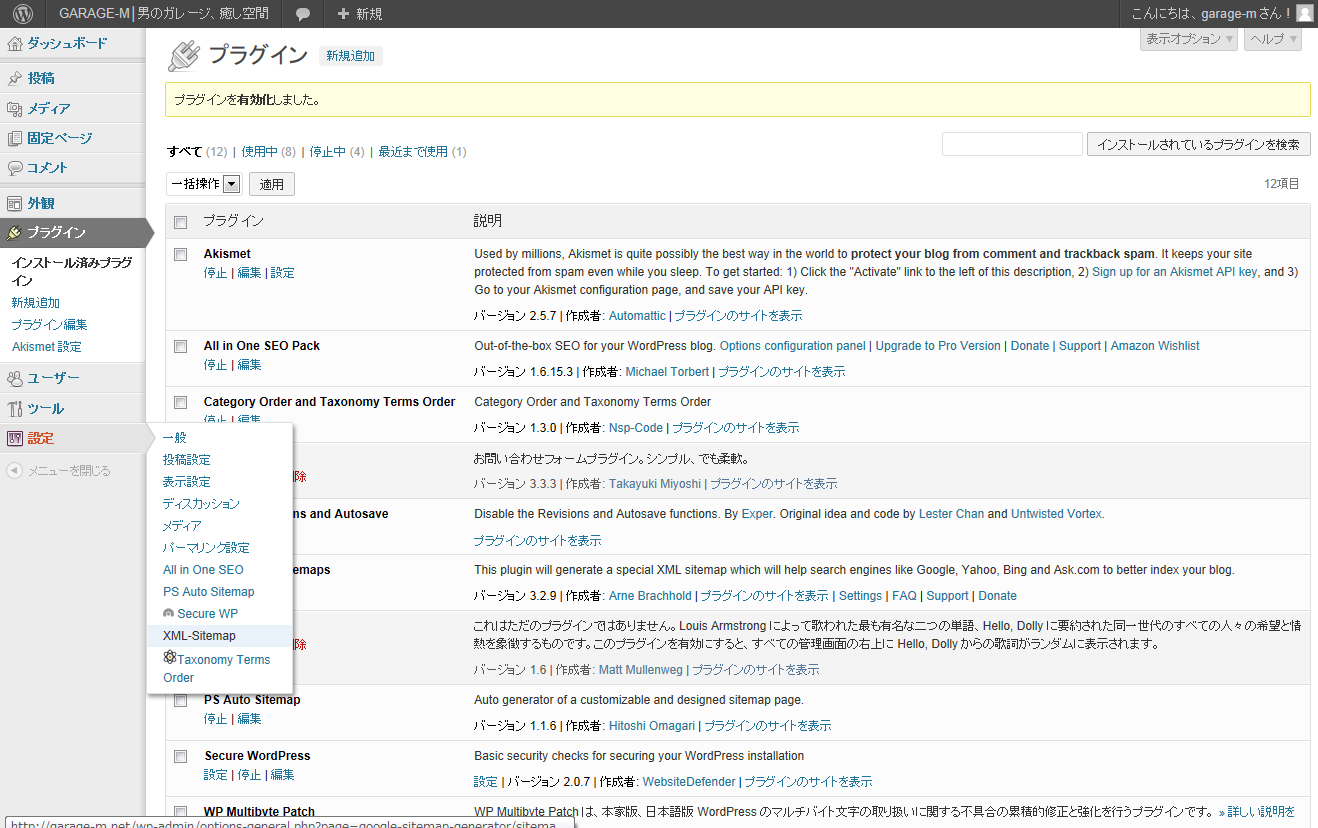The height and width of the screenshot is (828, 1318).
Task: Check the Akismet plugin checkbox
Action: coord(181,254)
